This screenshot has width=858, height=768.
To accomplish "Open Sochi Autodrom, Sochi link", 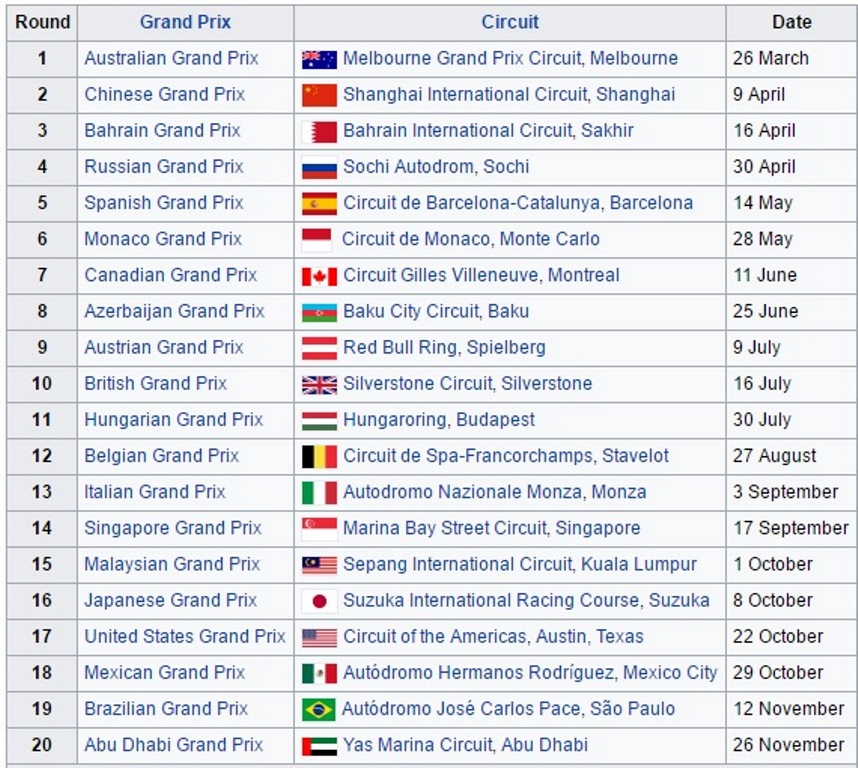I will pos(436,166).
